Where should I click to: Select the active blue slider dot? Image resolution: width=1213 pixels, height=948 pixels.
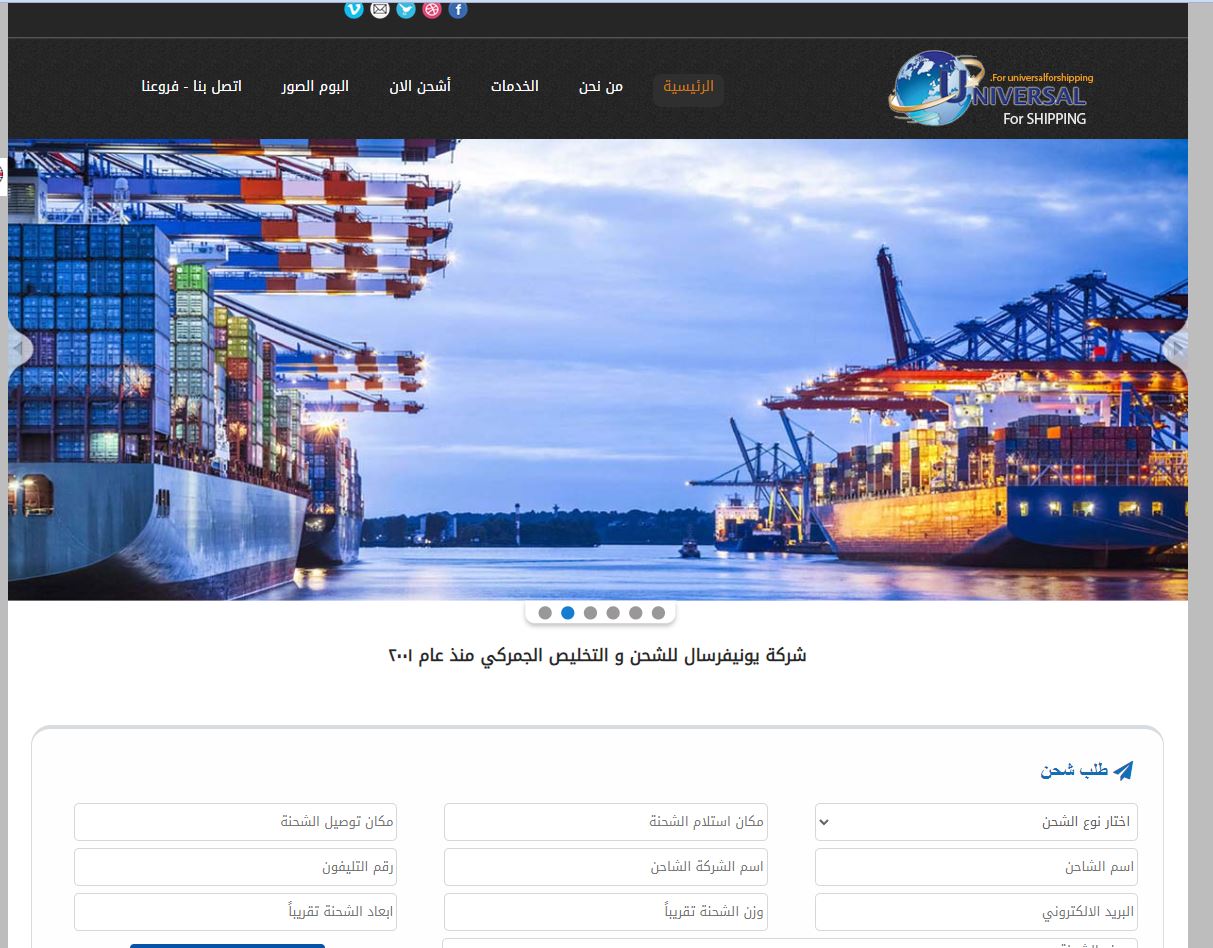568,613
